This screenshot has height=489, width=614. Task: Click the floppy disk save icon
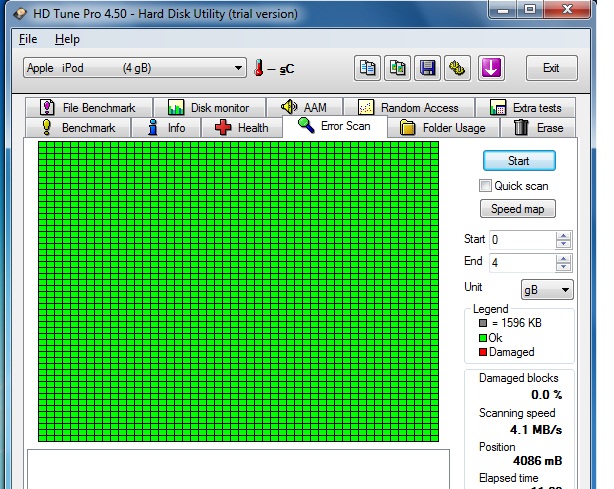pos(428,68)
